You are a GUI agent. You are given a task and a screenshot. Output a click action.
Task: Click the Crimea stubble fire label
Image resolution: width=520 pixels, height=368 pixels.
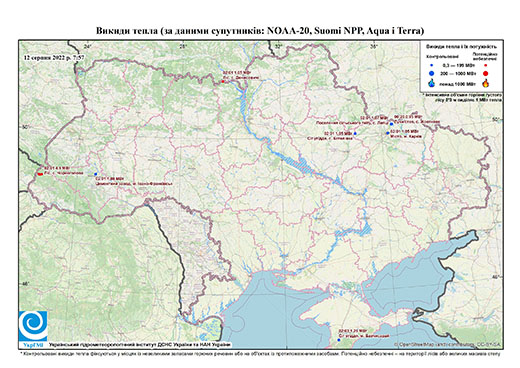364,334
